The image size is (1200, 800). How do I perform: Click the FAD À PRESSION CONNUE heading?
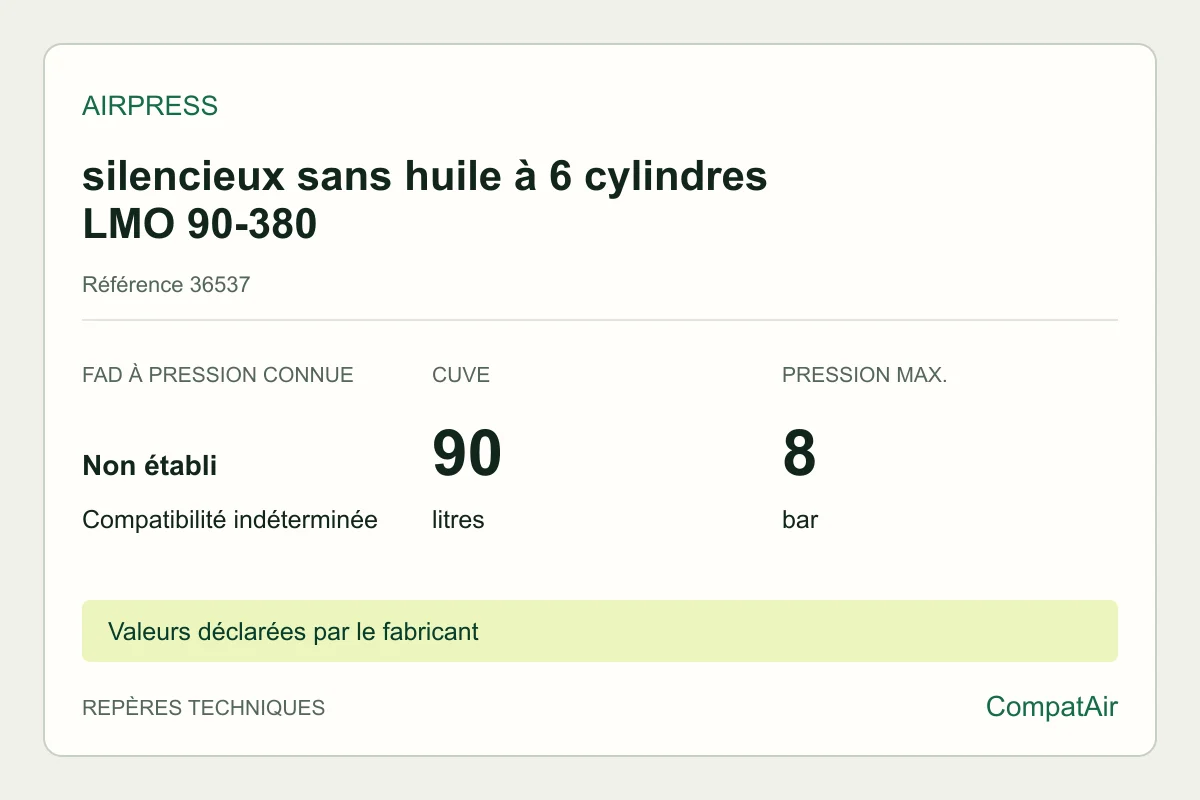(218, 375)
